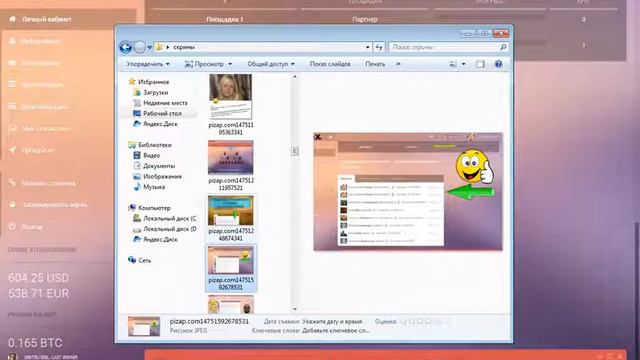Open Документы library
Viewport: 640px width, 360px height.
[x=159, y=166]
